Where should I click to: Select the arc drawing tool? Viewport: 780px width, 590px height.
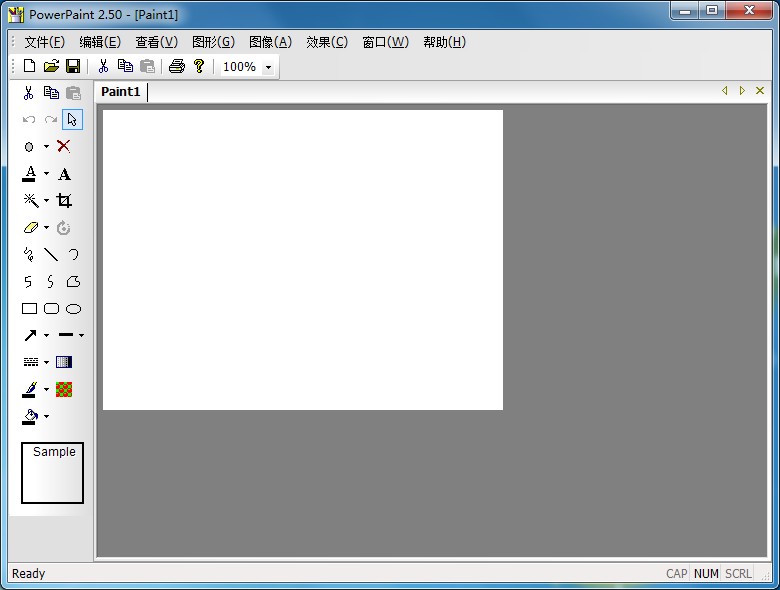point(74,254)
